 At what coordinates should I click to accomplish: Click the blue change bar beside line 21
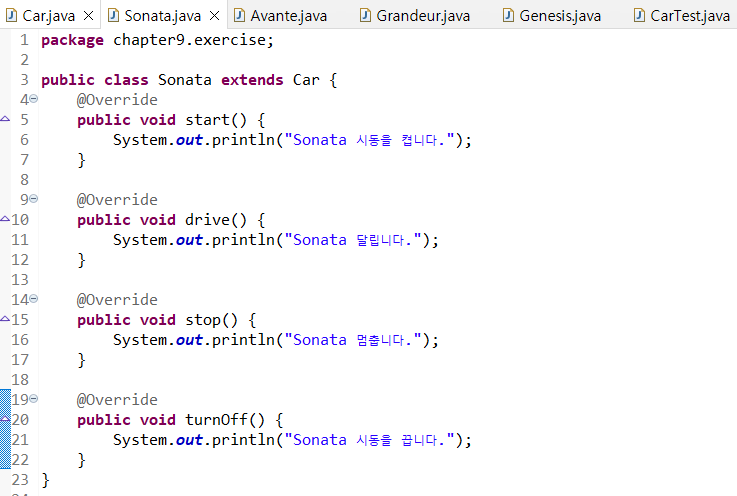pos(4,440)
